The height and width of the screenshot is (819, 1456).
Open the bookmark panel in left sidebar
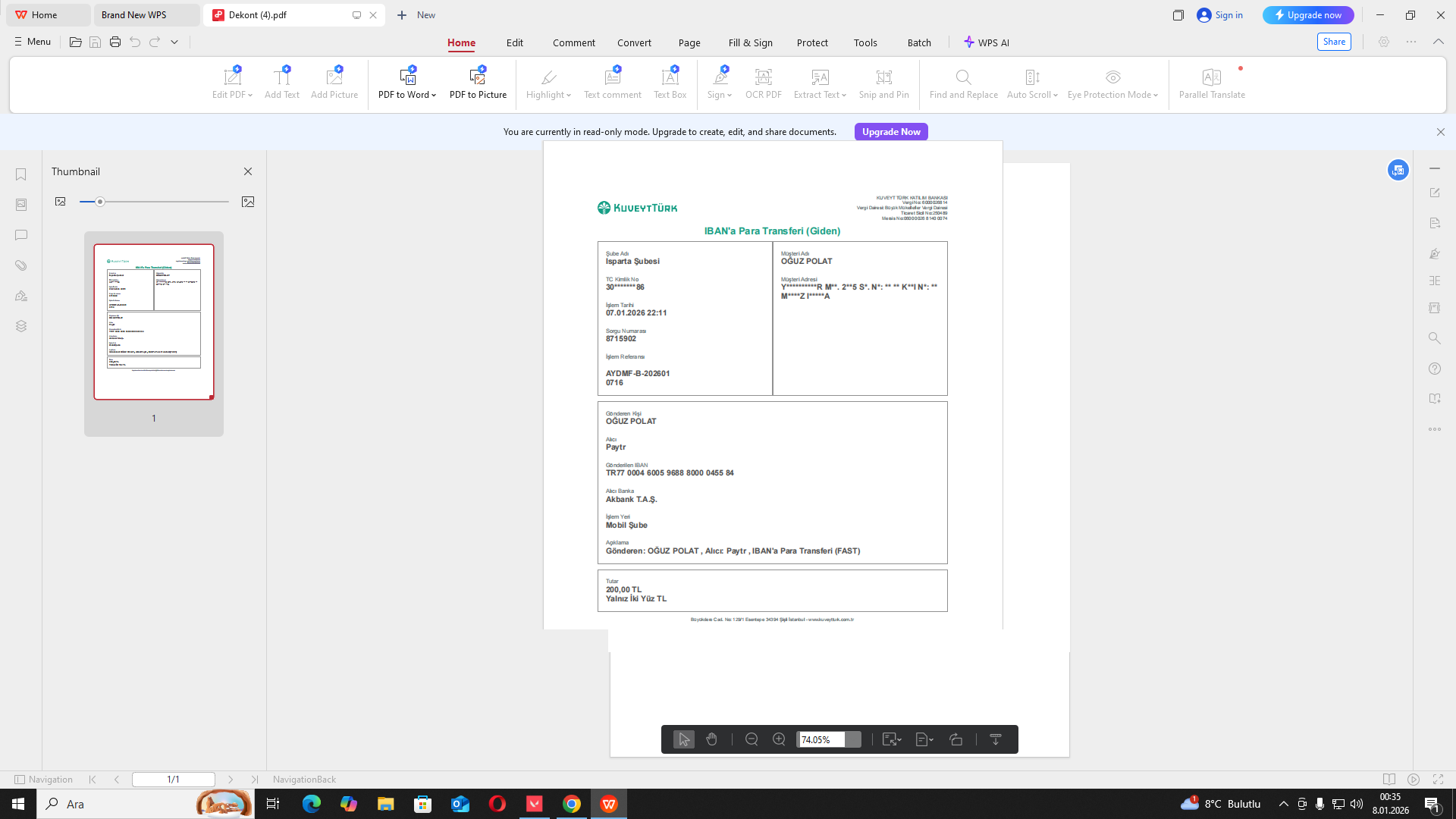point(21,174)
